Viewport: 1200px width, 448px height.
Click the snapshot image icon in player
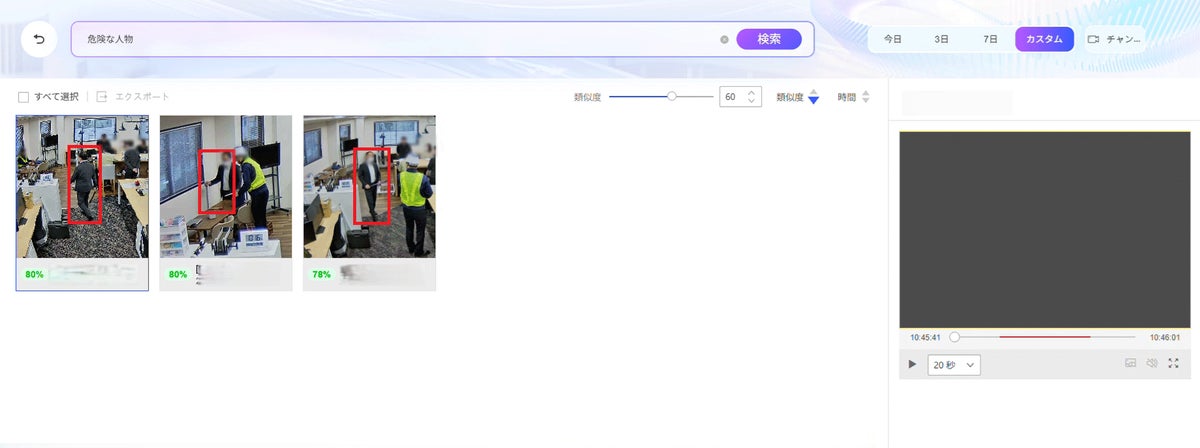(x=1131, y=364)
